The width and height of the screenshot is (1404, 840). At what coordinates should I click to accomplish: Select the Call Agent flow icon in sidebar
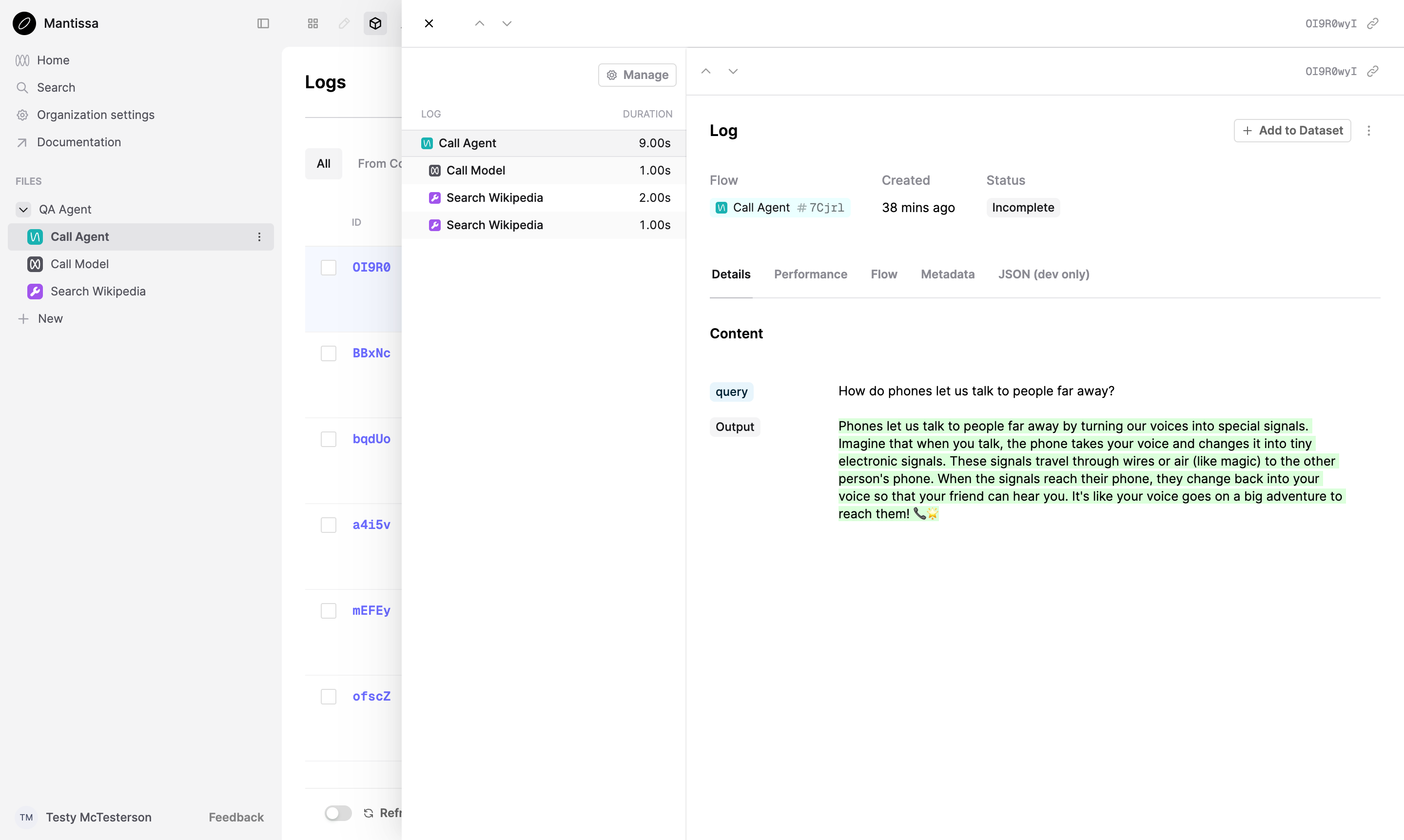[x=35, y=236]
